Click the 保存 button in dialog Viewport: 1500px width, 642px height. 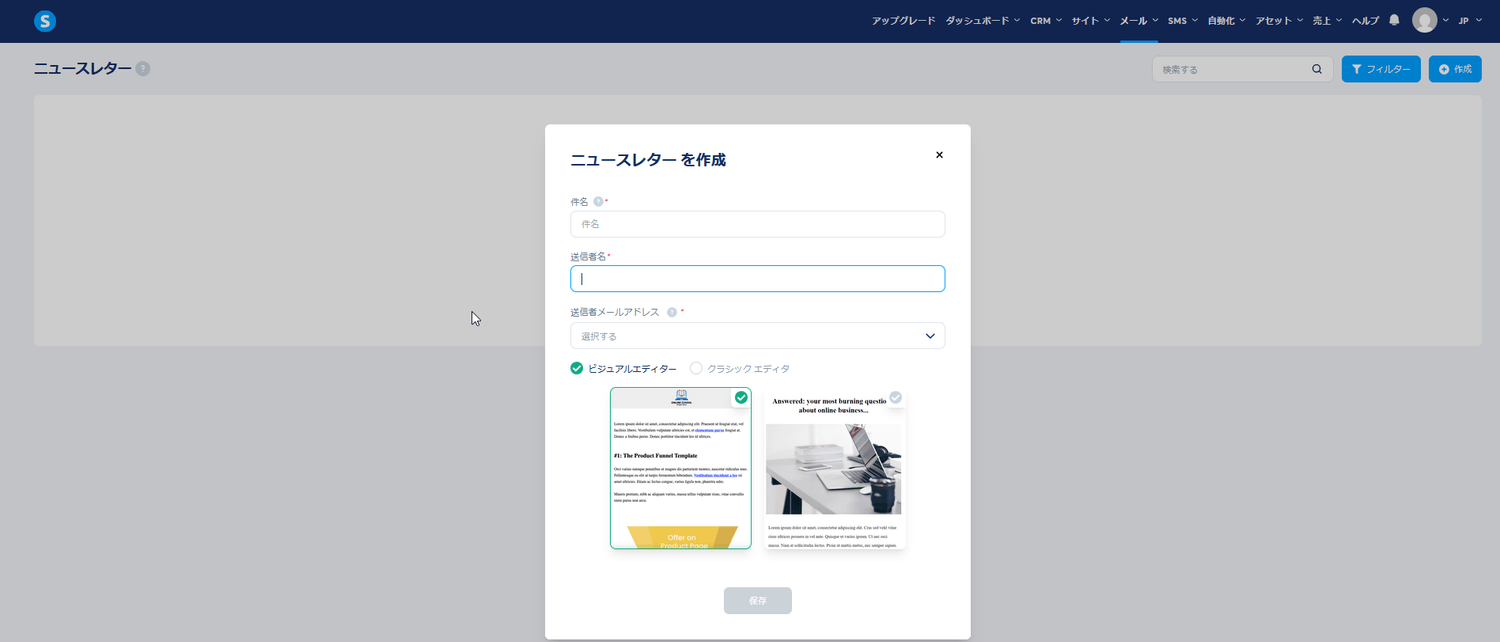[758, 600]
